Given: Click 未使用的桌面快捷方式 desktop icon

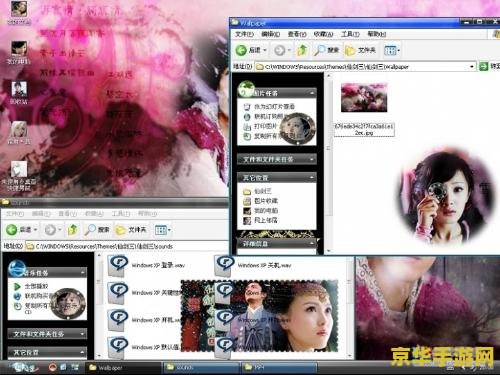Looking at the screenshot, I should [x=19, y=176].
